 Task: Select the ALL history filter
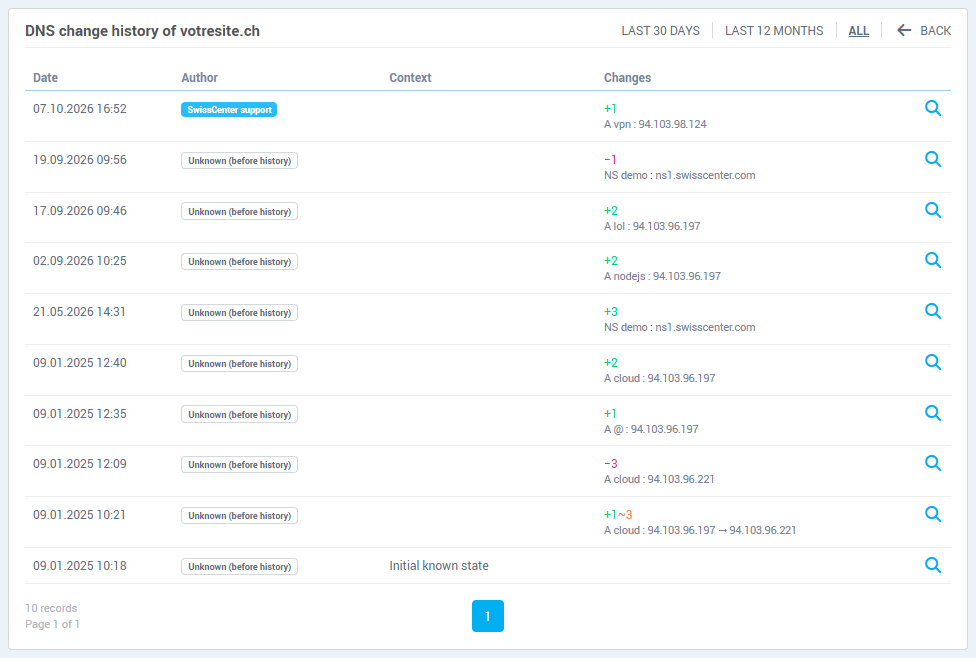[x=858, y=31]
